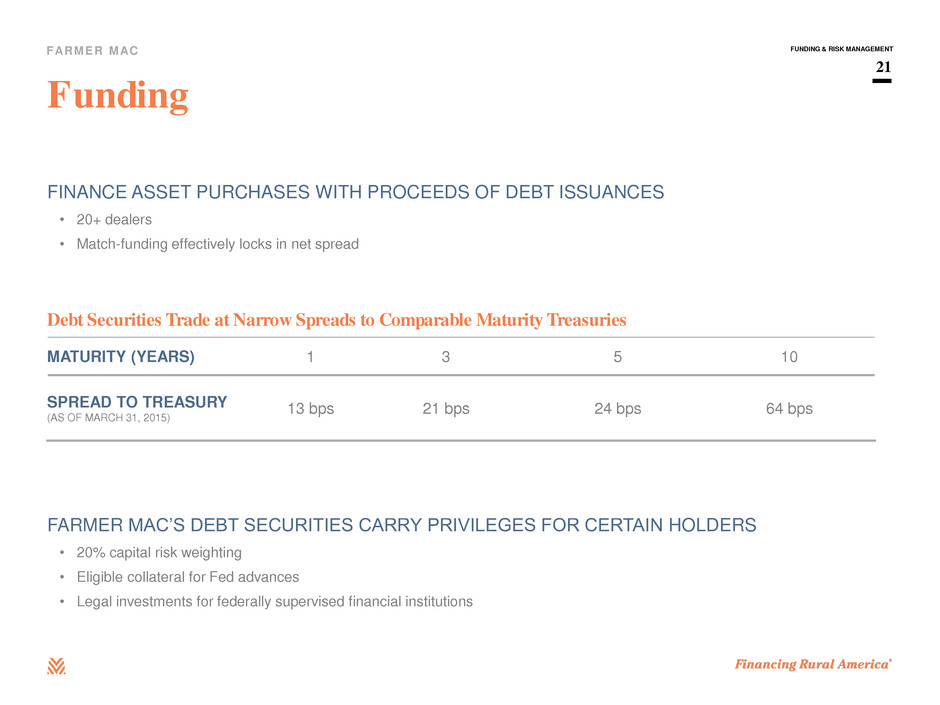
Task: Select the 24 bps spread value
Action: coord(617,409)
